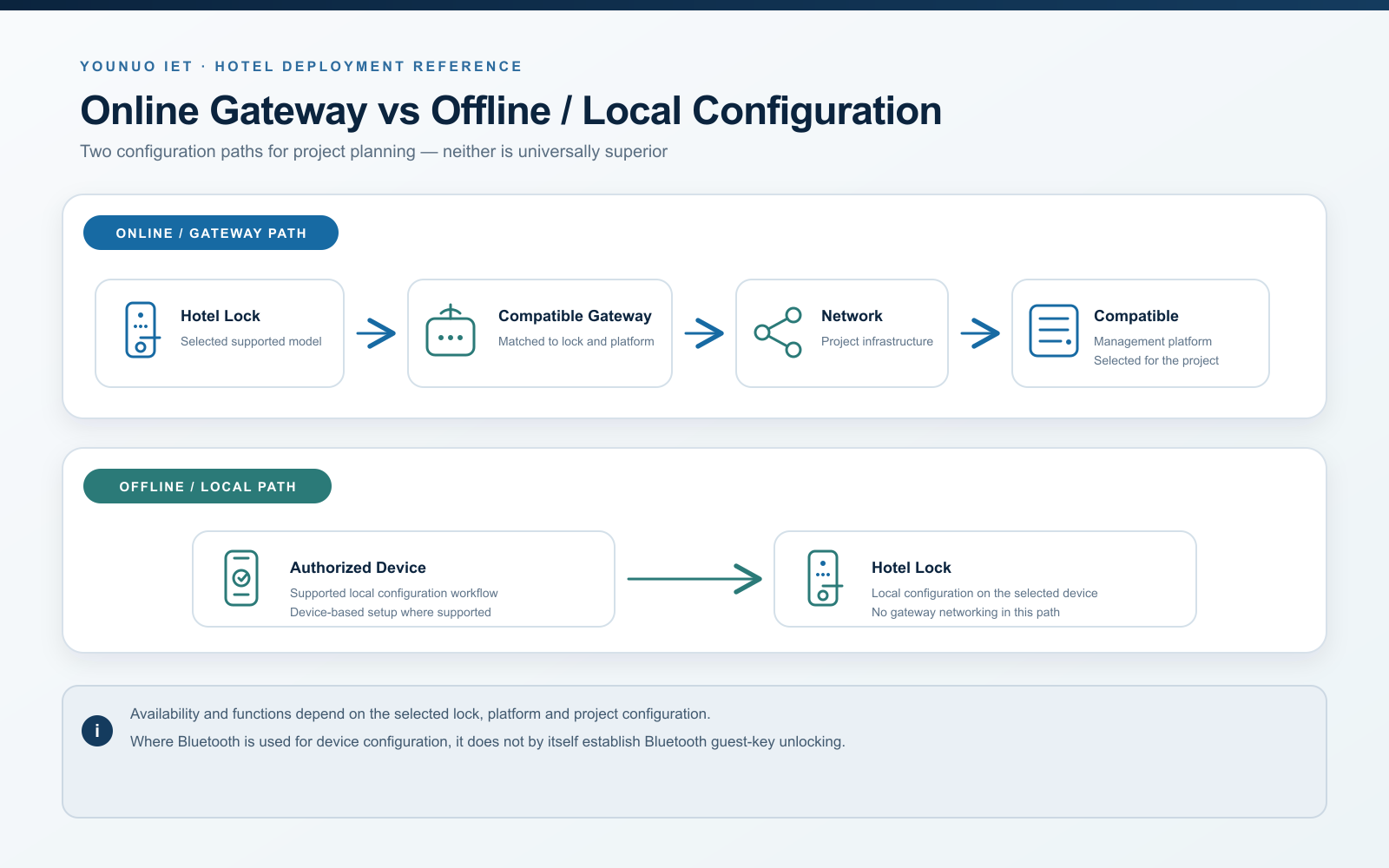Click the "Selected for the project" line

(1156, 360)
